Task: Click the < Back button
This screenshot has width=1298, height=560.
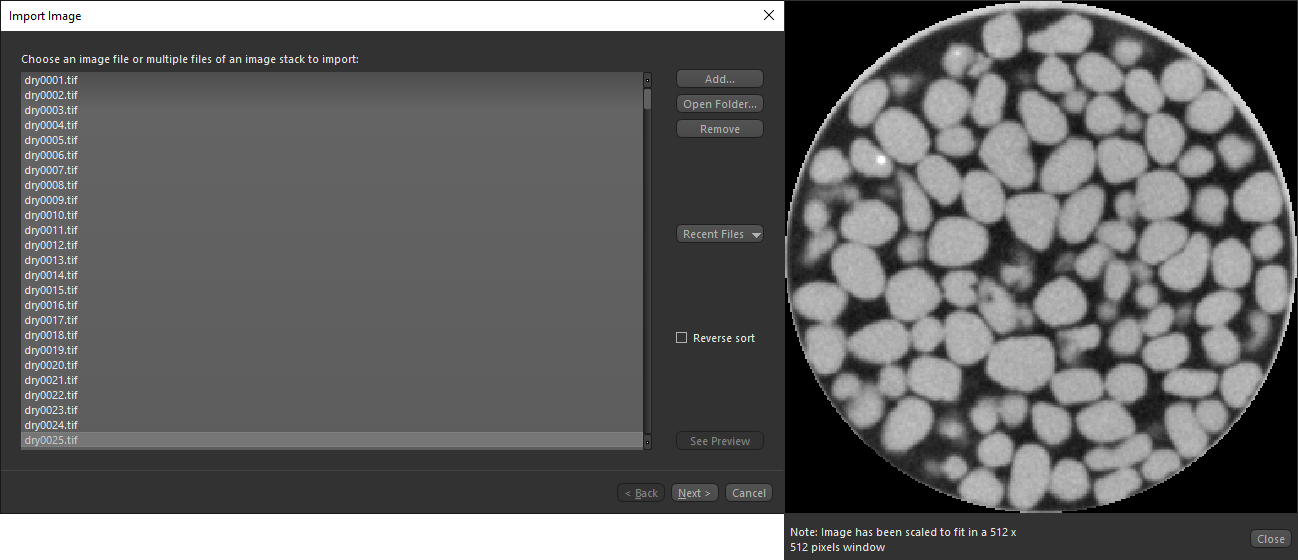Action: tap(640, 493)
